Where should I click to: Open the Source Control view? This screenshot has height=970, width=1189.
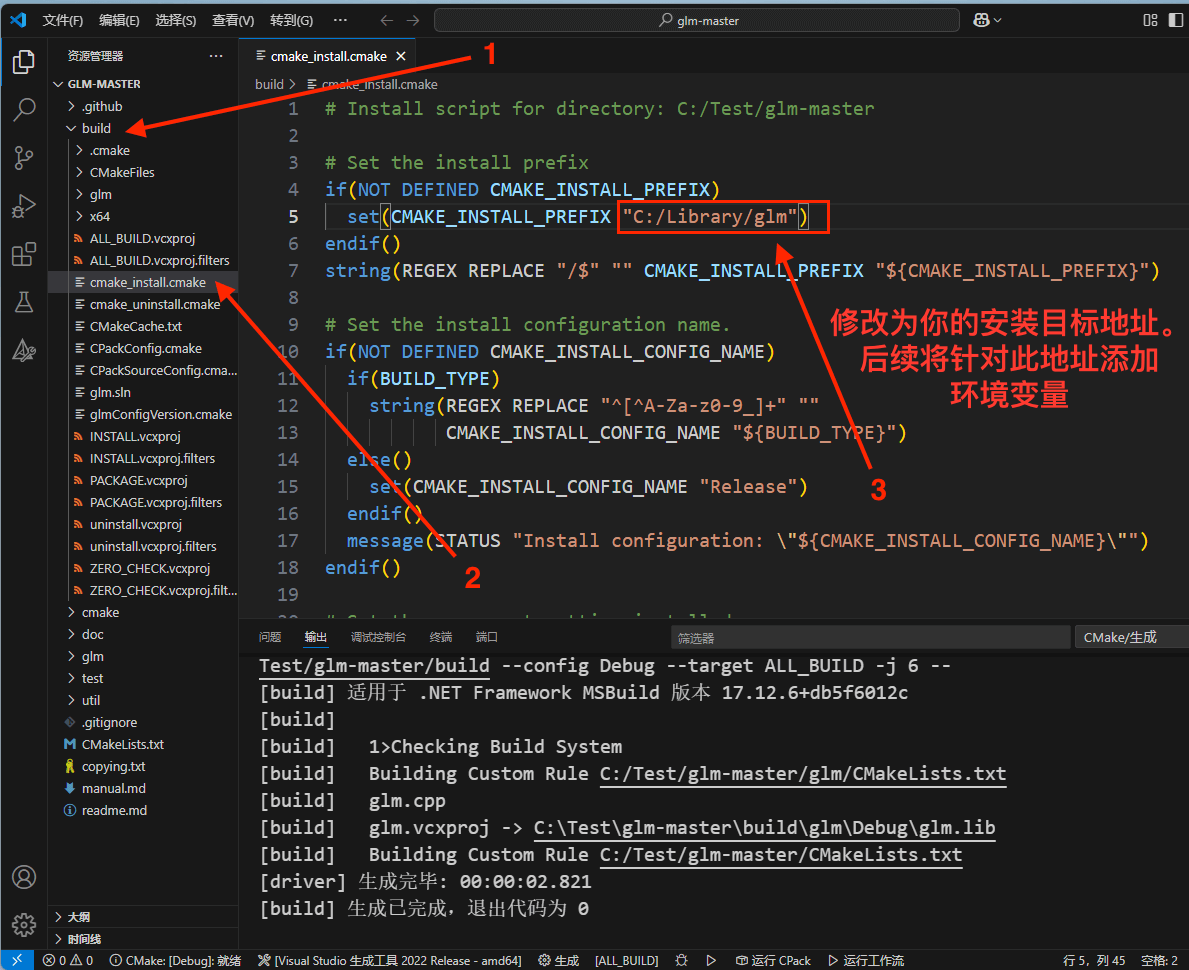click(24, 158)
